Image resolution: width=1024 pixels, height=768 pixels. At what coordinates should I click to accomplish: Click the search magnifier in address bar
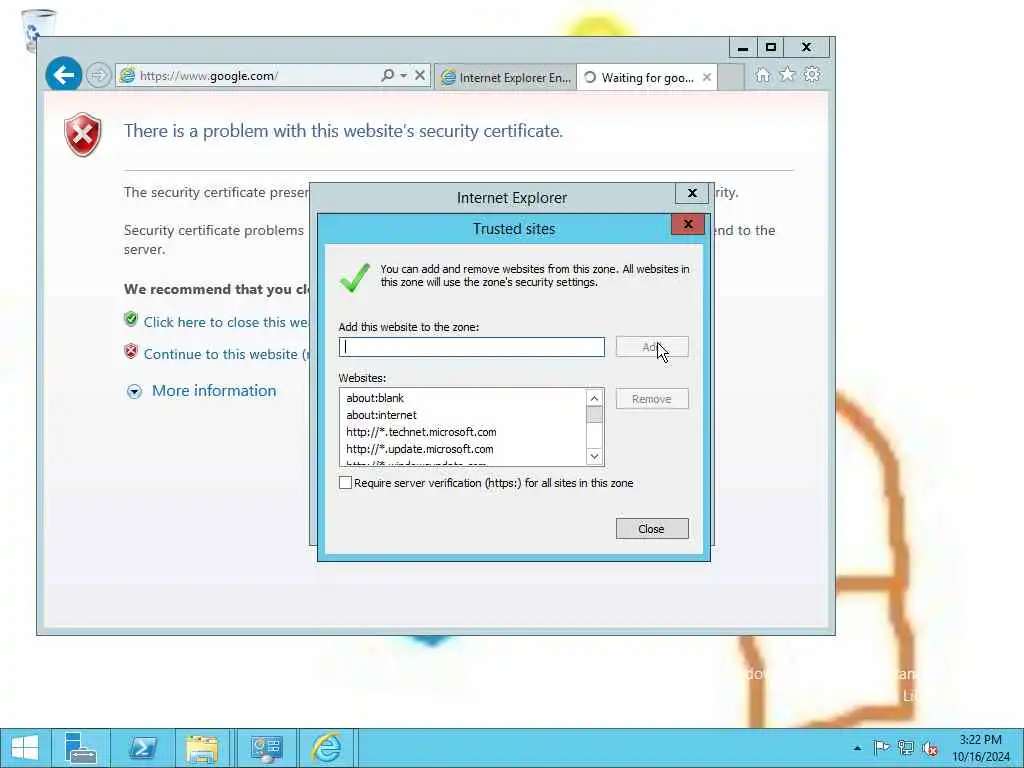click(387, 75)
